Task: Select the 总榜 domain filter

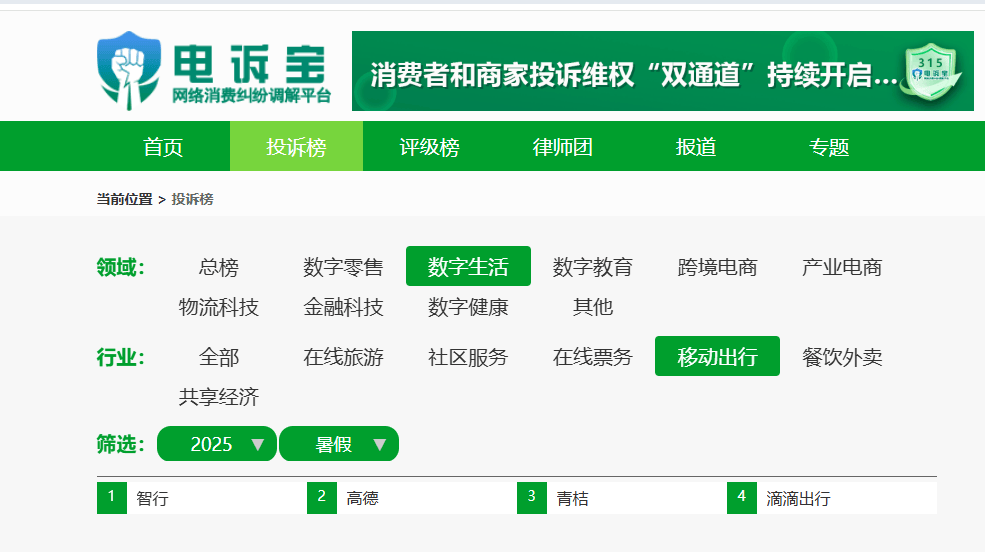Action: click(218, 267)
